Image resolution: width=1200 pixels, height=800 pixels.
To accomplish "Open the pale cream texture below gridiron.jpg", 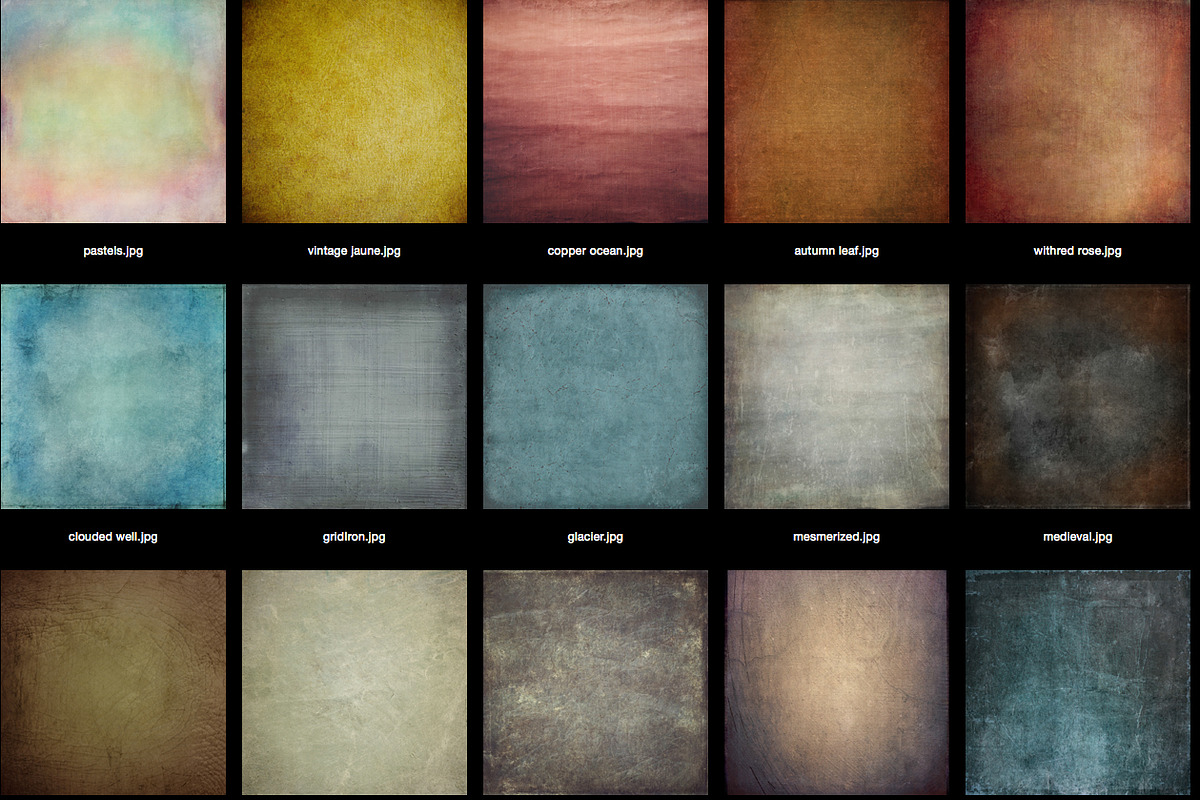I will pos(354,682).
